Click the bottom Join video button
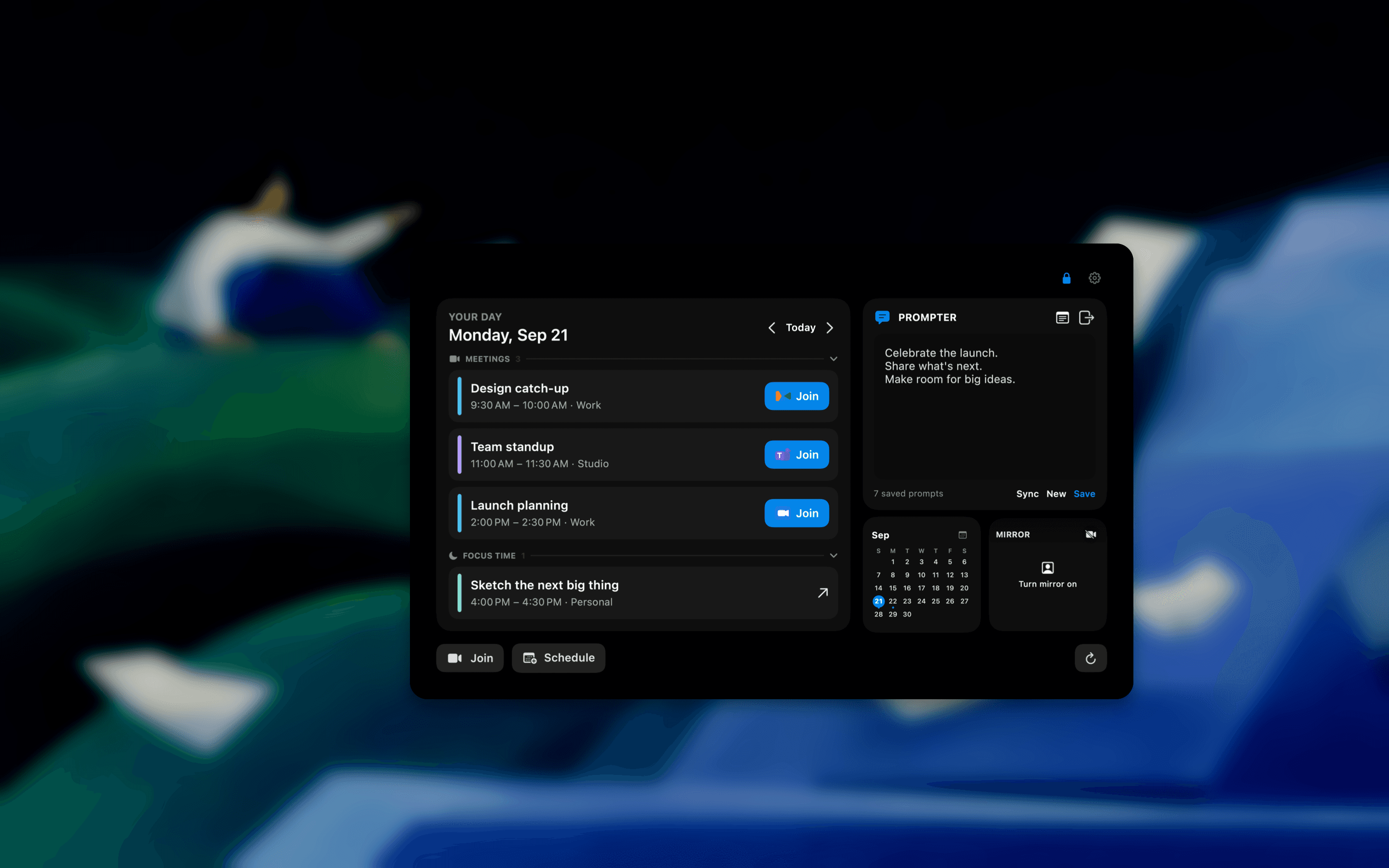This screenshot has height=868, width=1389. pyautogui.click(x=470, y=658)
